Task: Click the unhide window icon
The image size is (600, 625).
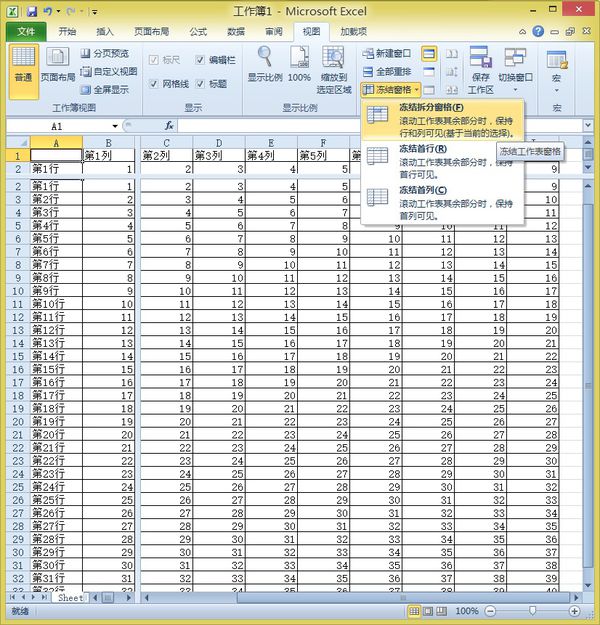Action: (x=429, y=90)
